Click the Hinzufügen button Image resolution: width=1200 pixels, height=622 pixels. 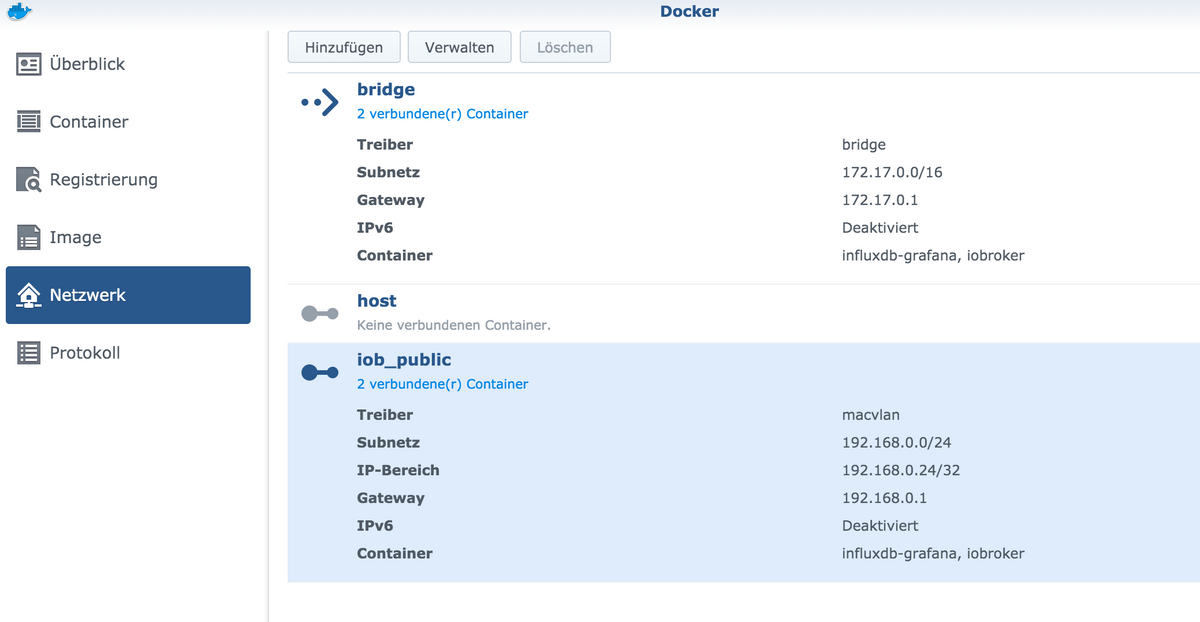pos(344,47)
